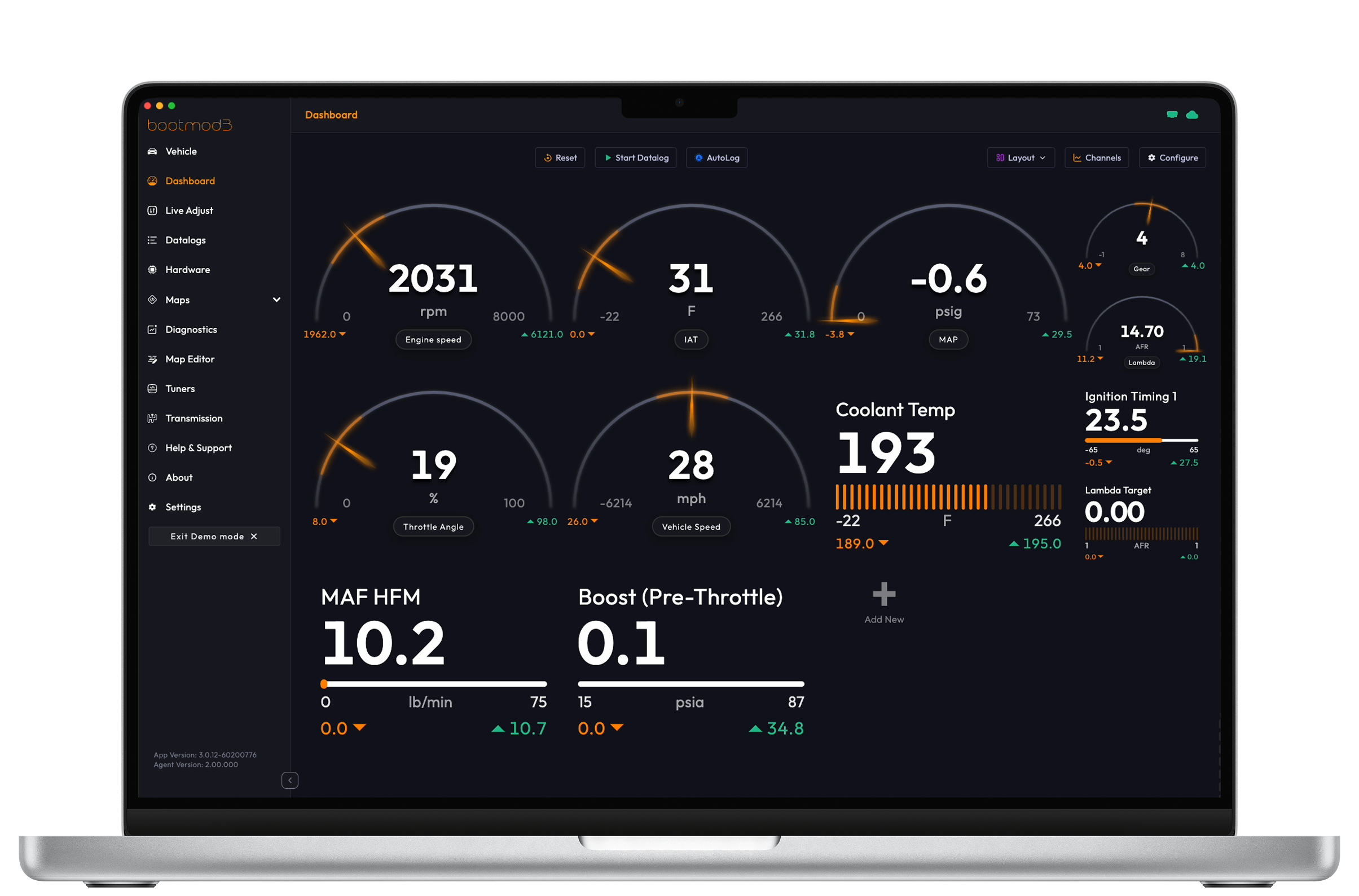Open Diagnostics from the sidebar menu
The image size is (1359, 896).
[191, 330]
